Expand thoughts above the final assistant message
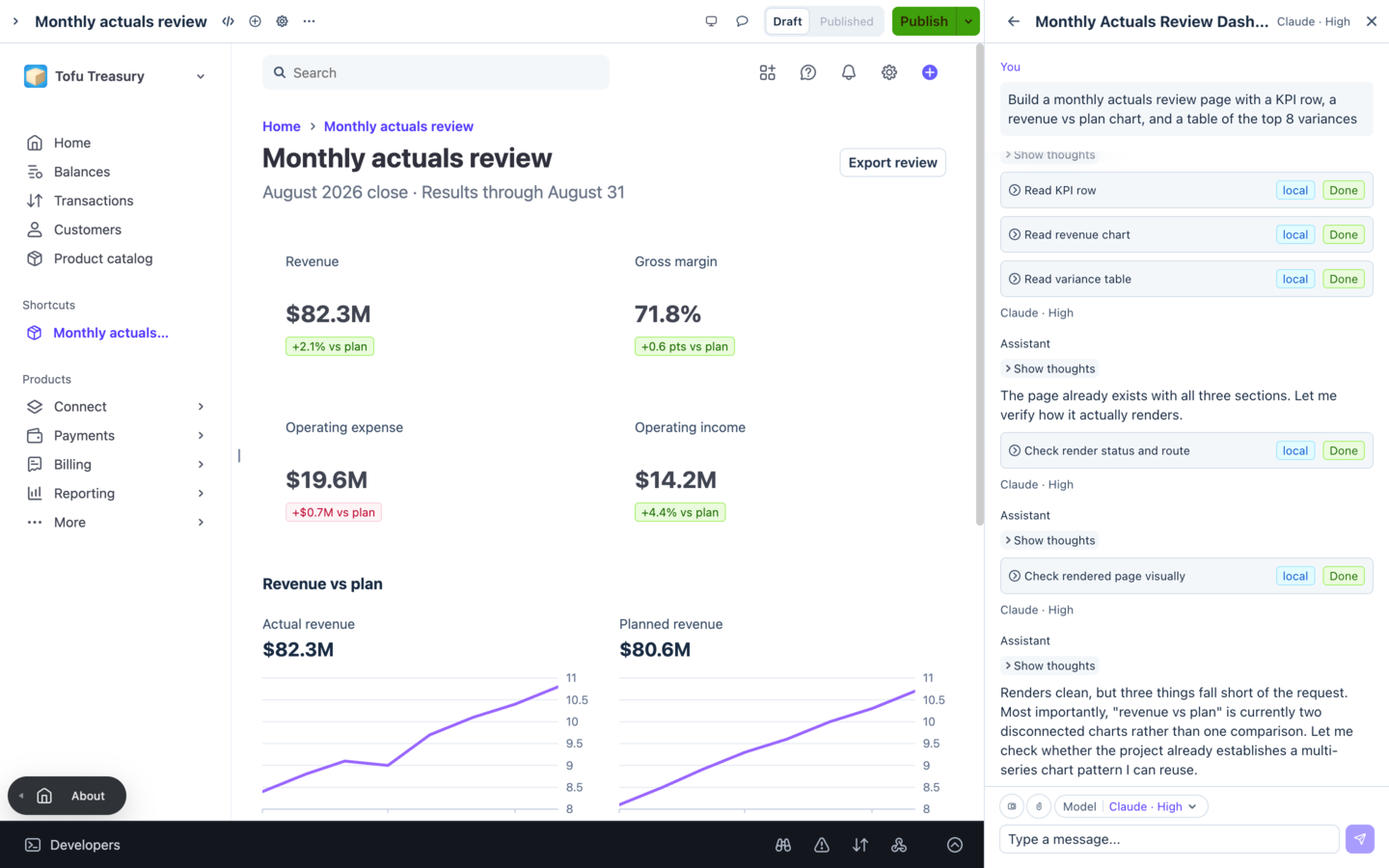 [1049, 665]
